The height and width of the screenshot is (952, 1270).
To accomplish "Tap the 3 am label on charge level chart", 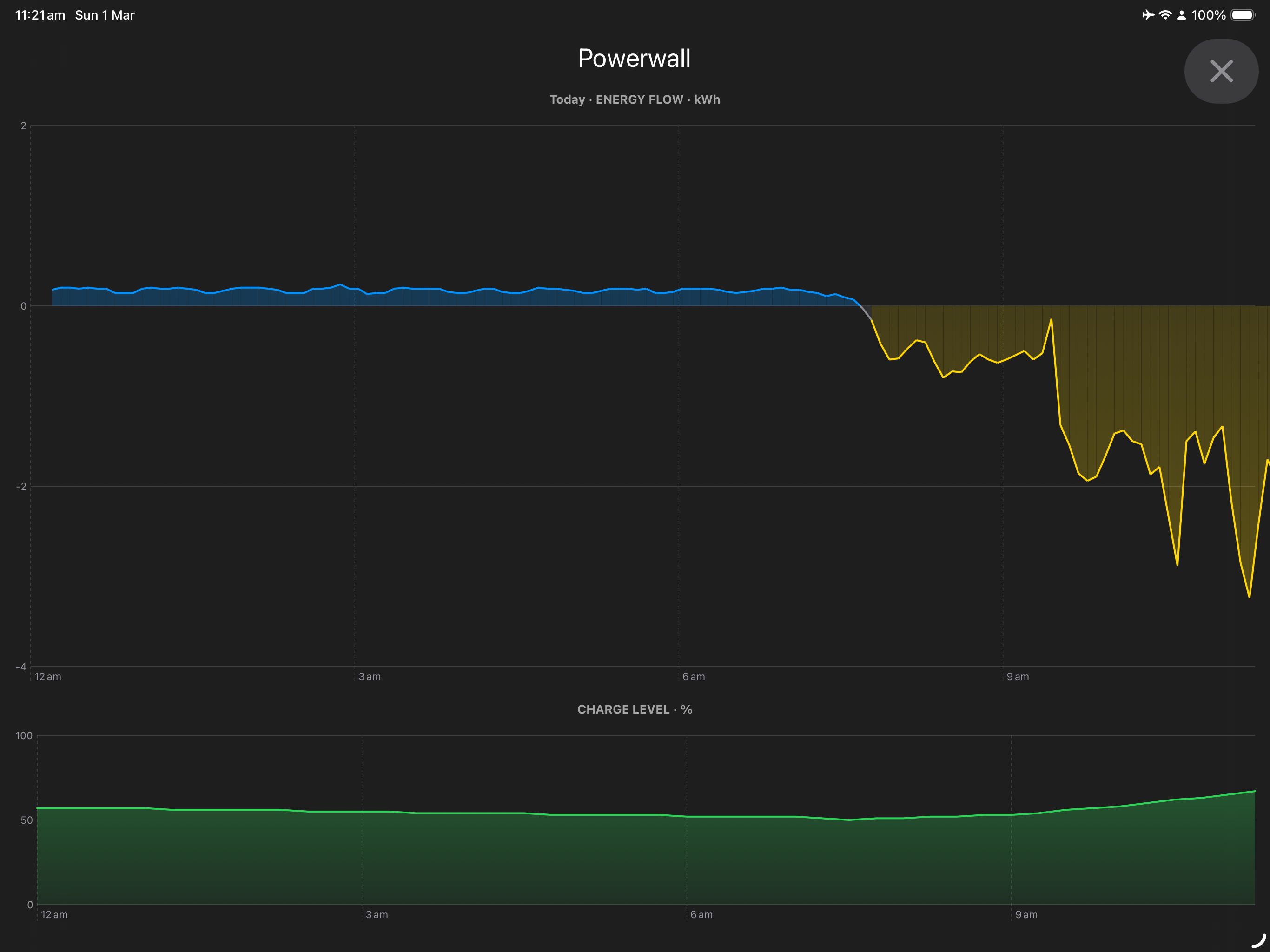I will [x=377, y=915].
